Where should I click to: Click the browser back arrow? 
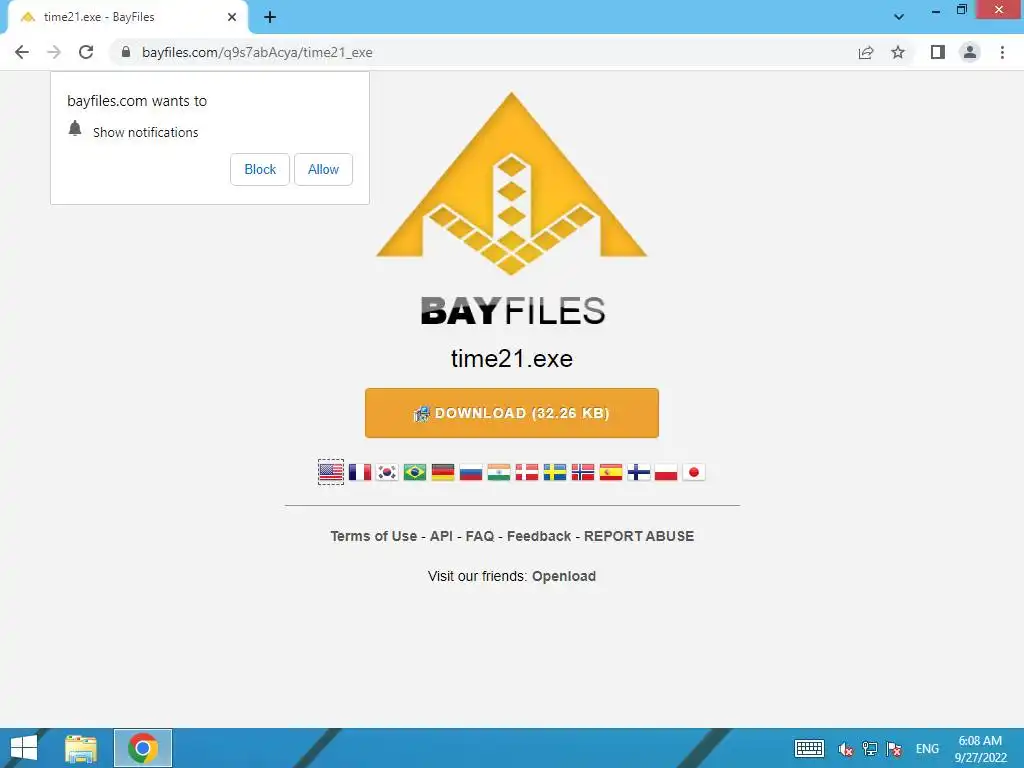22,52
